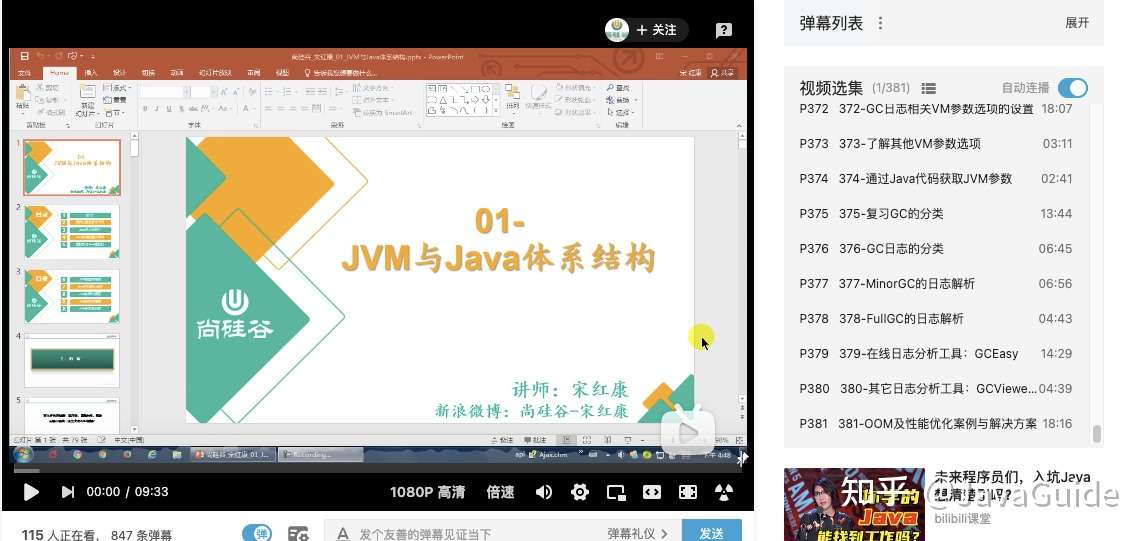
Task: Open the 弹幕列表 three-dot menu
Action: pyautogui.click(x=880, y=23)
